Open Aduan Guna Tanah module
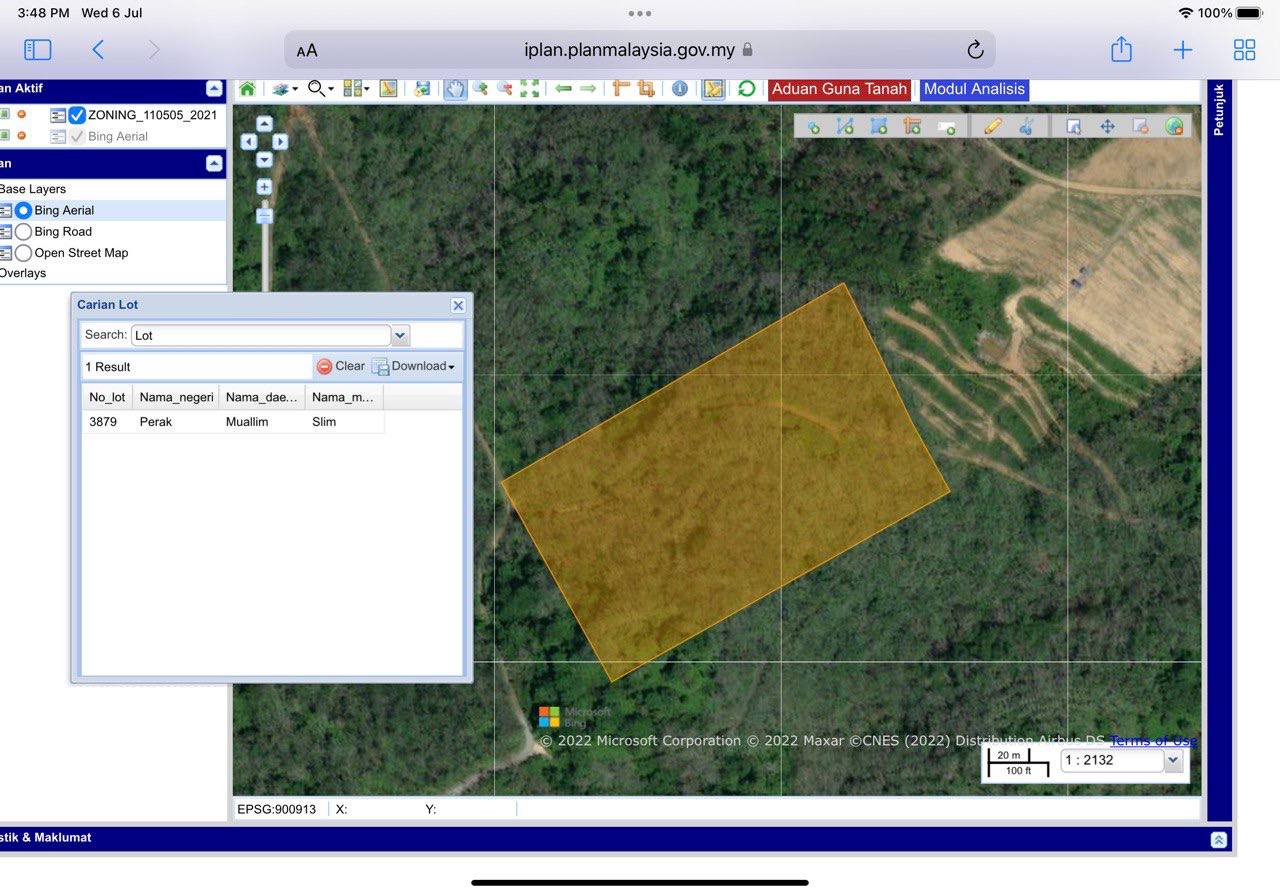The image size is (1280, 894). (x=839, y=89)
